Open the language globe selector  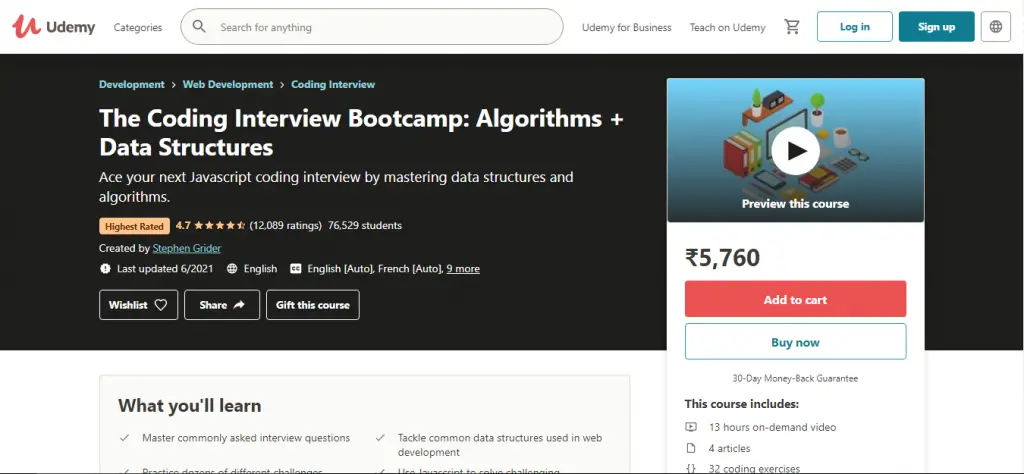pos(995,27)
